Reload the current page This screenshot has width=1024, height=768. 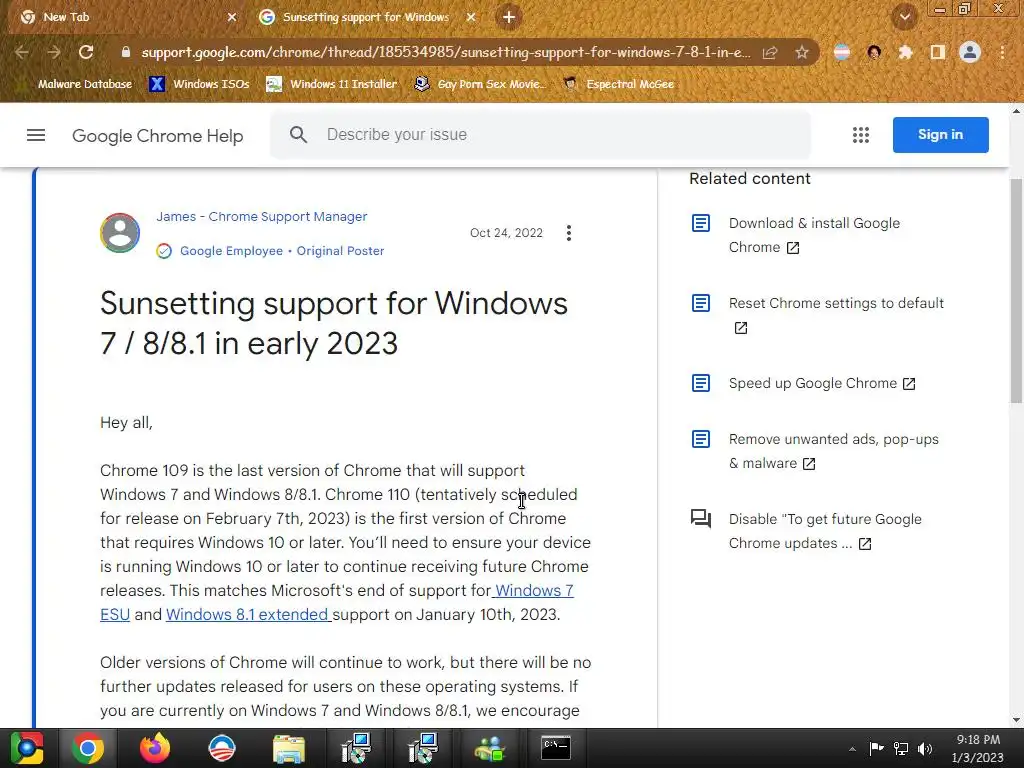86,52
